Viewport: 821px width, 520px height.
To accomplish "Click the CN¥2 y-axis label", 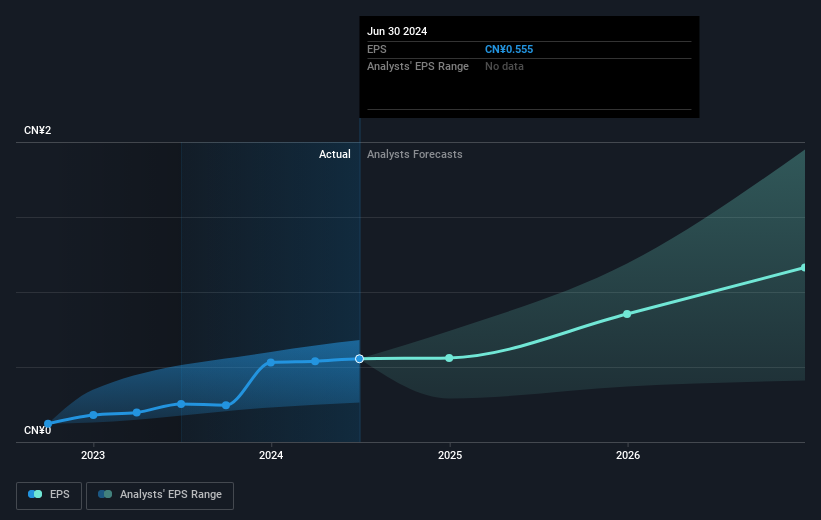I will coord(38,130).
